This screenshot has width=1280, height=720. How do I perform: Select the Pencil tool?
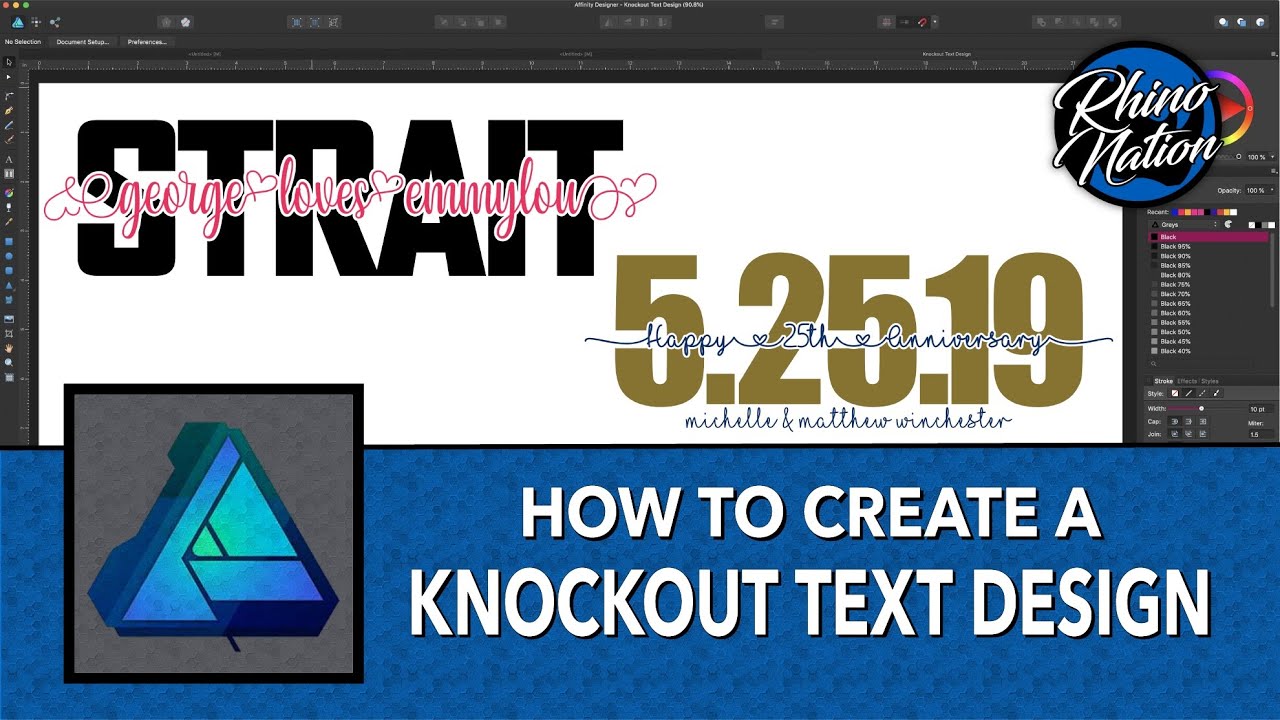point(9,126)
